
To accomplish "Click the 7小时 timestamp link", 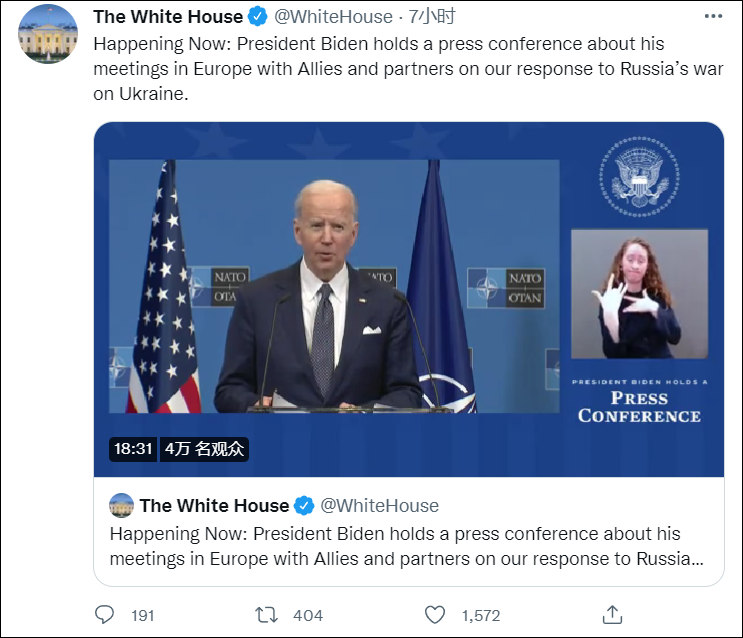I will point(431,17).
